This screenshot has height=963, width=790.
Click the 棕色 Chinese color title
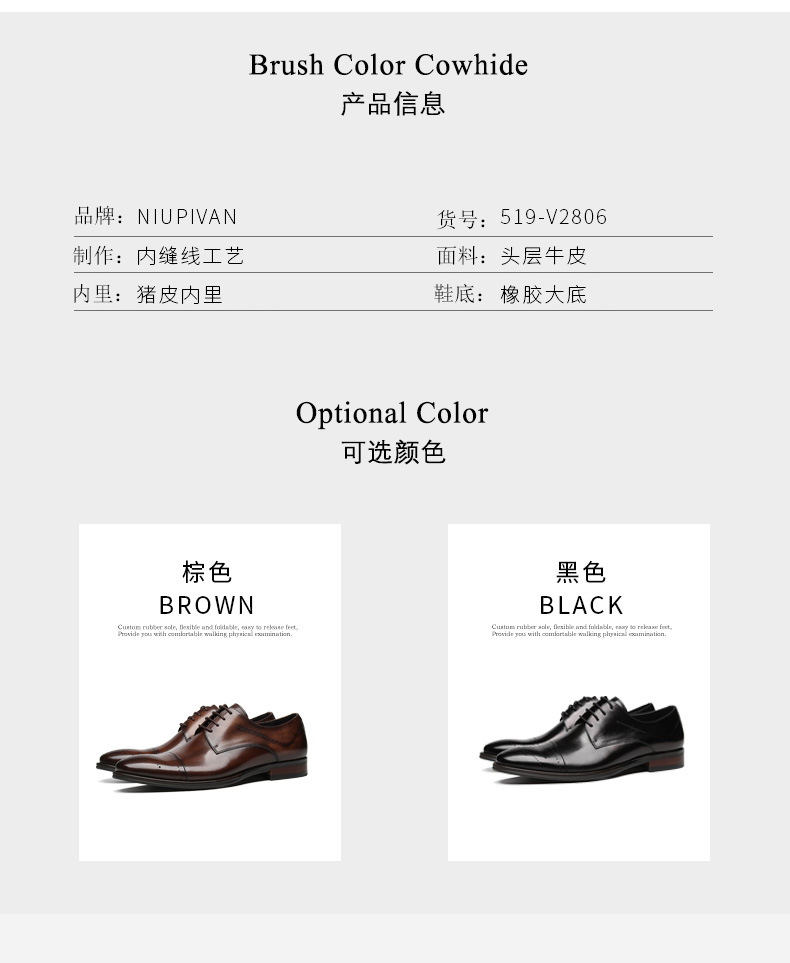pos(207,572)
